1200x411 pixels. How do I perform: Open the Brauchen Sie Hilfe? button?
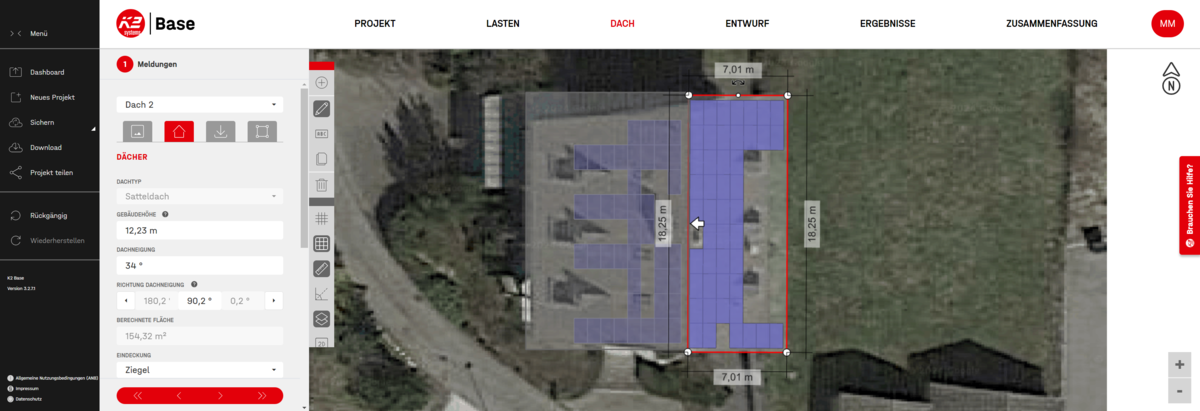coord(1190,205)
